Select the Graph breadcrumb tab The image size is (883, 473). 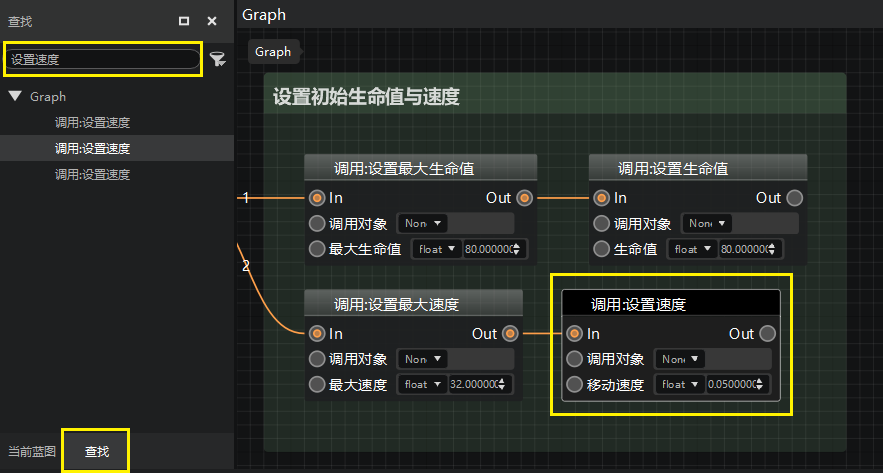(x=273, y=52)
